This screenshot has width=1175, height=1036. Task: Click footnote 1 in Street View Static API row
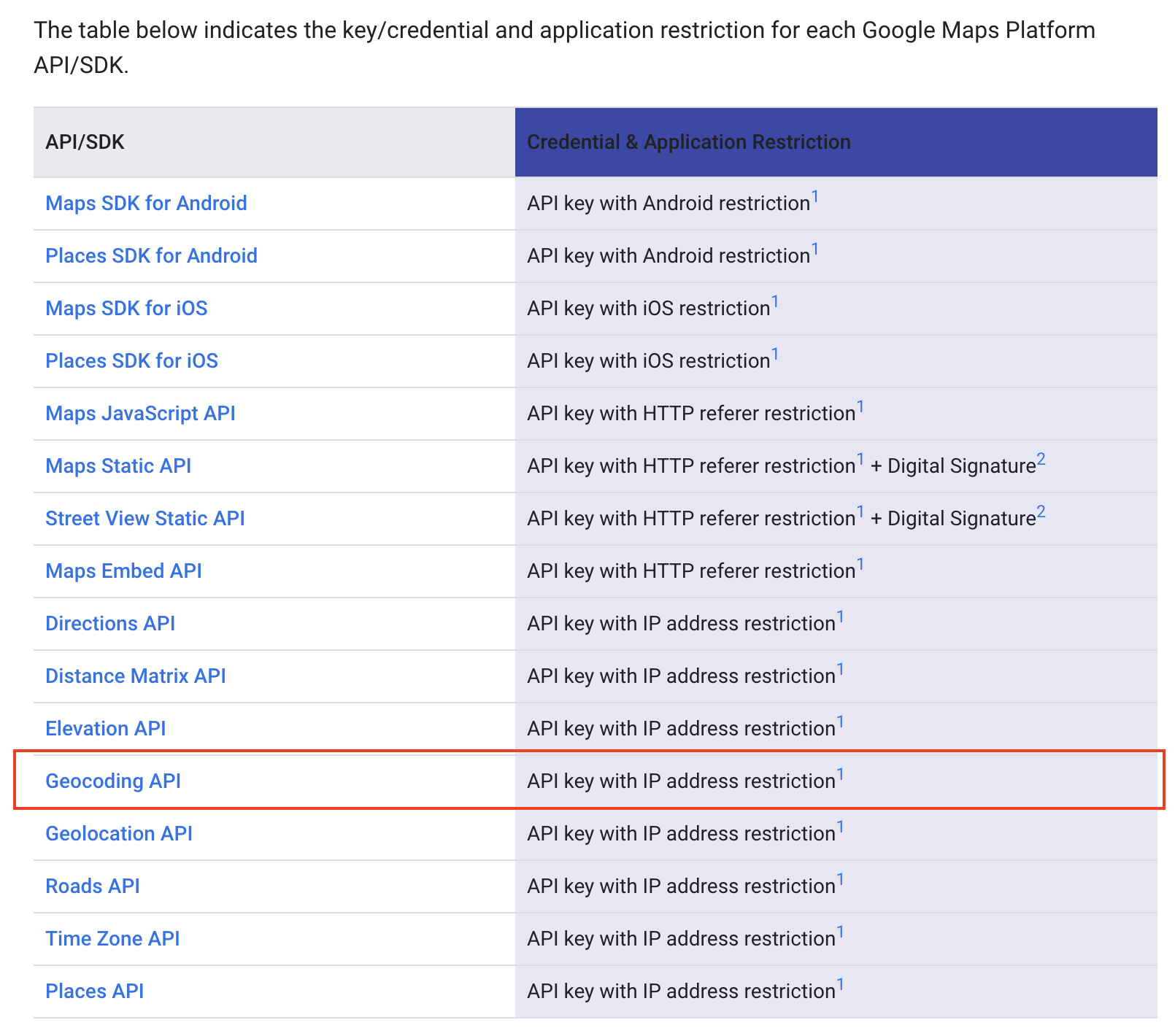pyautogui.click(x=860, y=512)
